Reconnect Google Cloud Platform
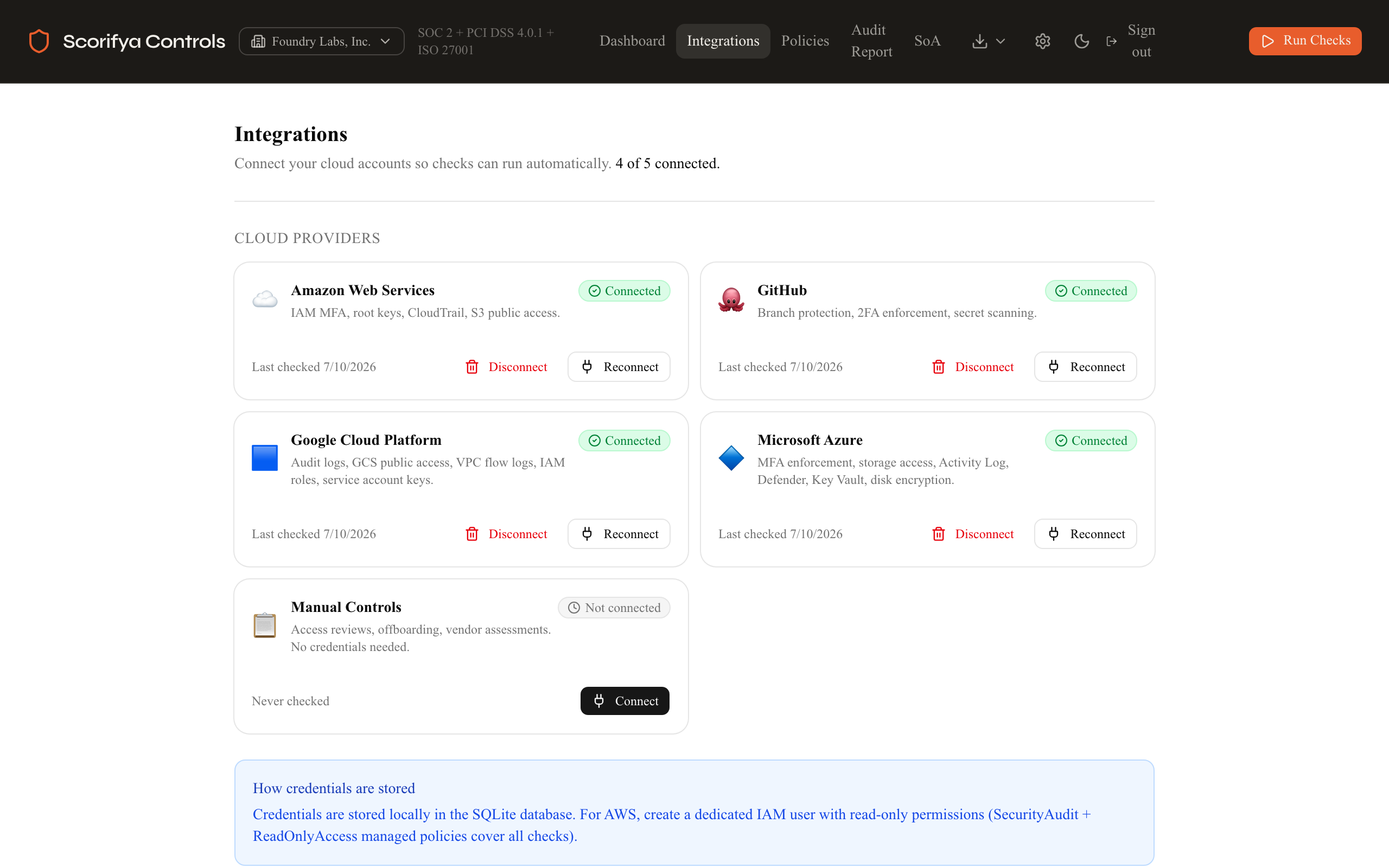1389x868 pixels. 619,534
